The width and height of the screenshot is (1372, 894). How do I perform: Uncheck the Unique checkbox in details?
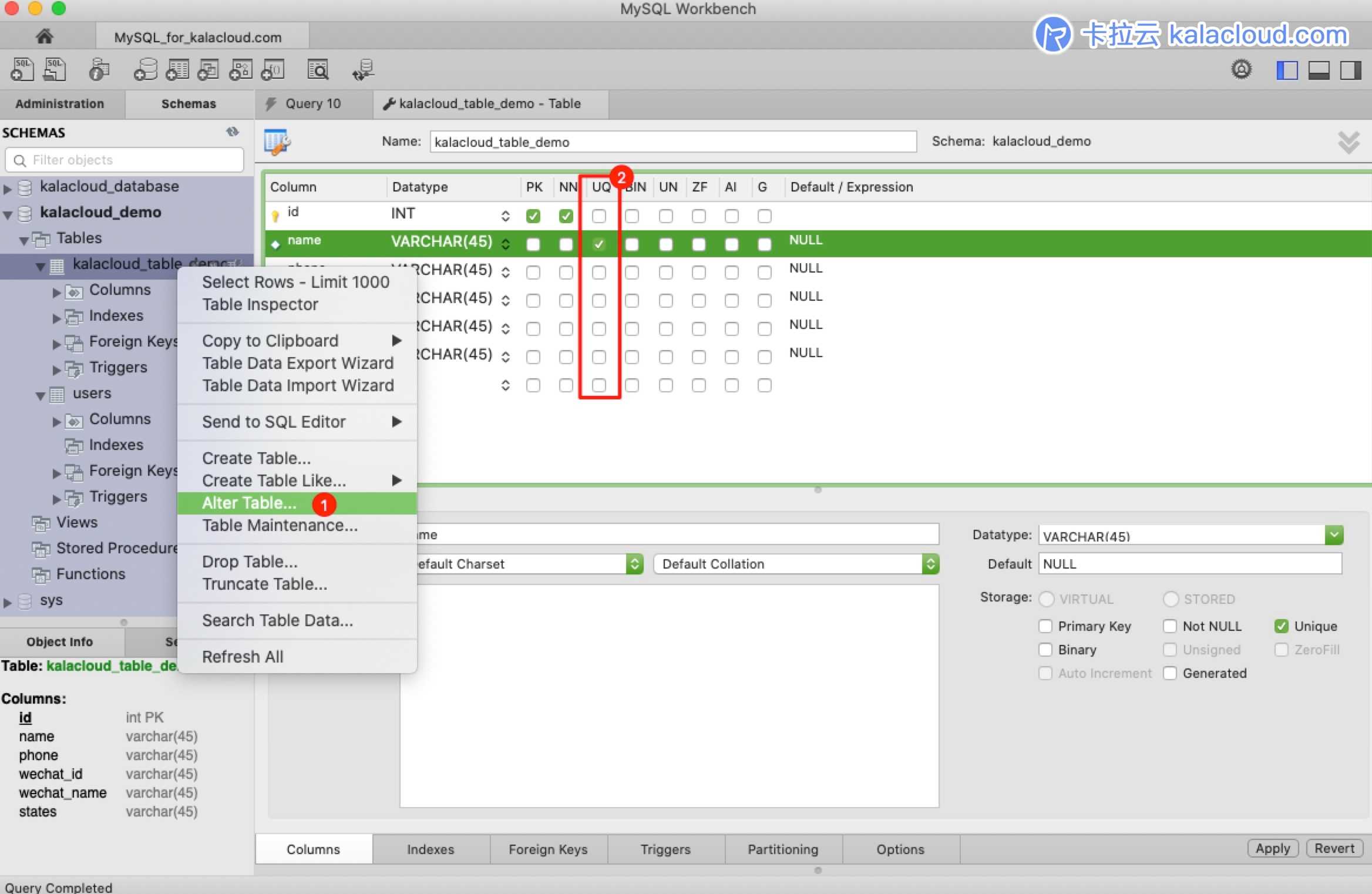click(x=1281, y=626)
